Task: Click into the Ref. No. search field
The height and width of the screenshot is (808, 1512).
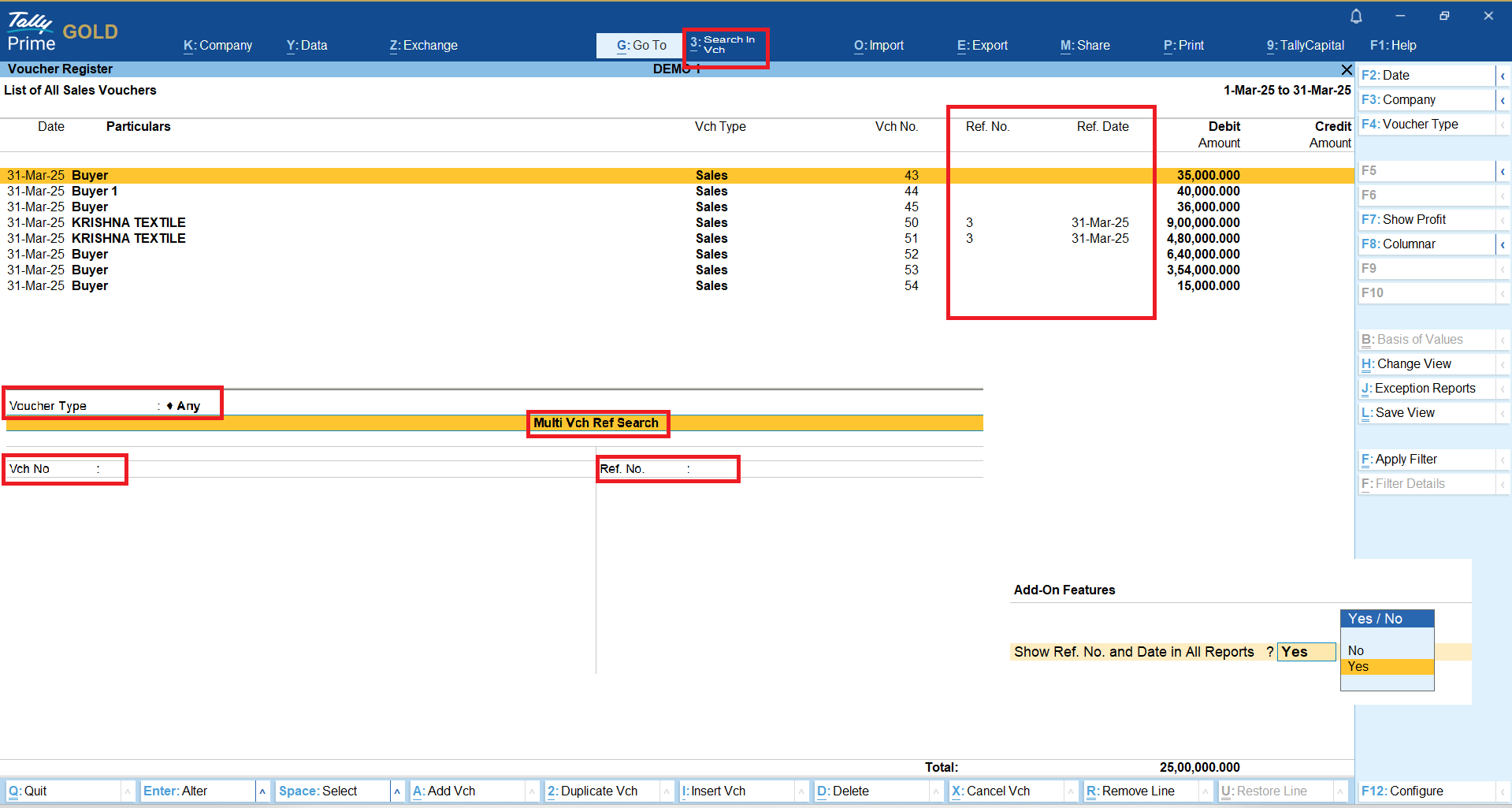Action: pos(713,469)
